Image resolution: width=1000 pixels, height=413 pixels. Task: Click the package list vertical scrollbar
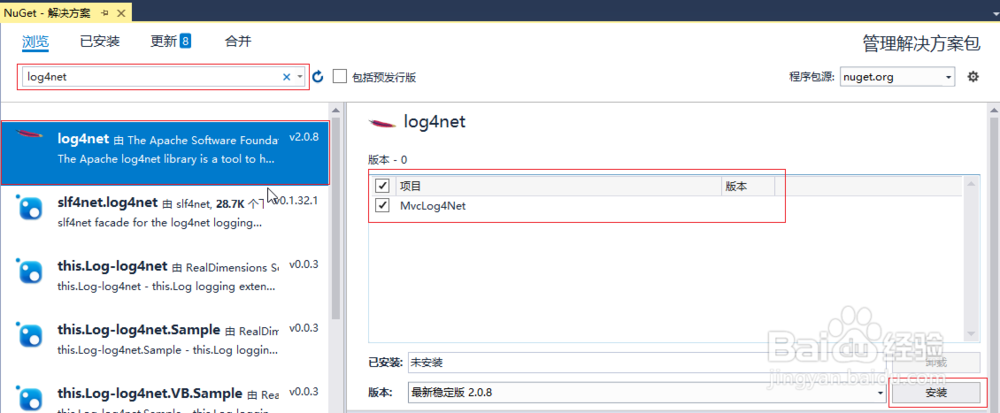point(335,217)
